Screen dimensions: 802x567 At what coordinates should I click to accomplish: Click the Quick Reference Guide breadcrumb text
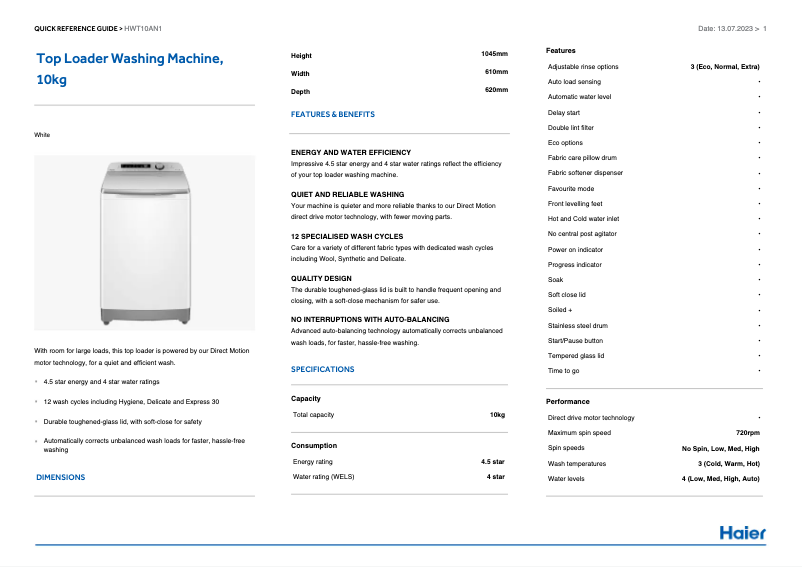click(x=76, y=29)
